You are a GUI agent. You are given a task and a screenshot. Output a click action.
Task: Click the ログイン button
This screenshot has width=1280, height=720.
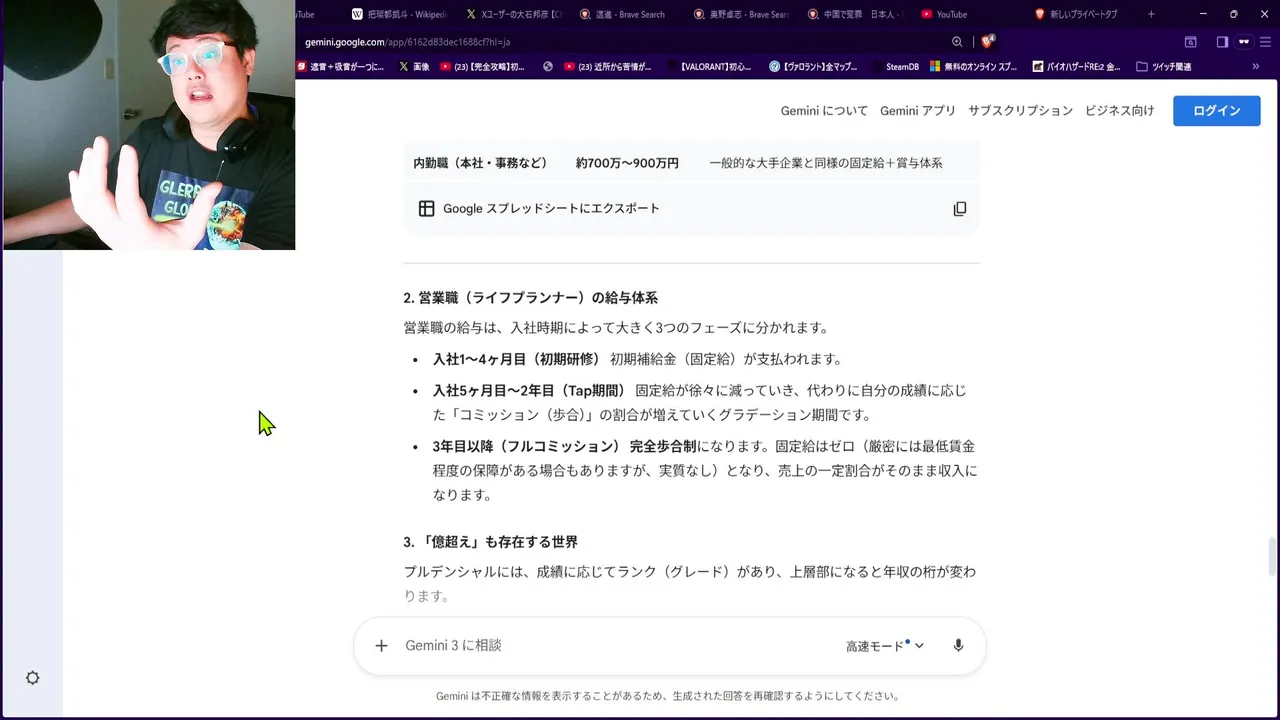(x=1217, y=111)
